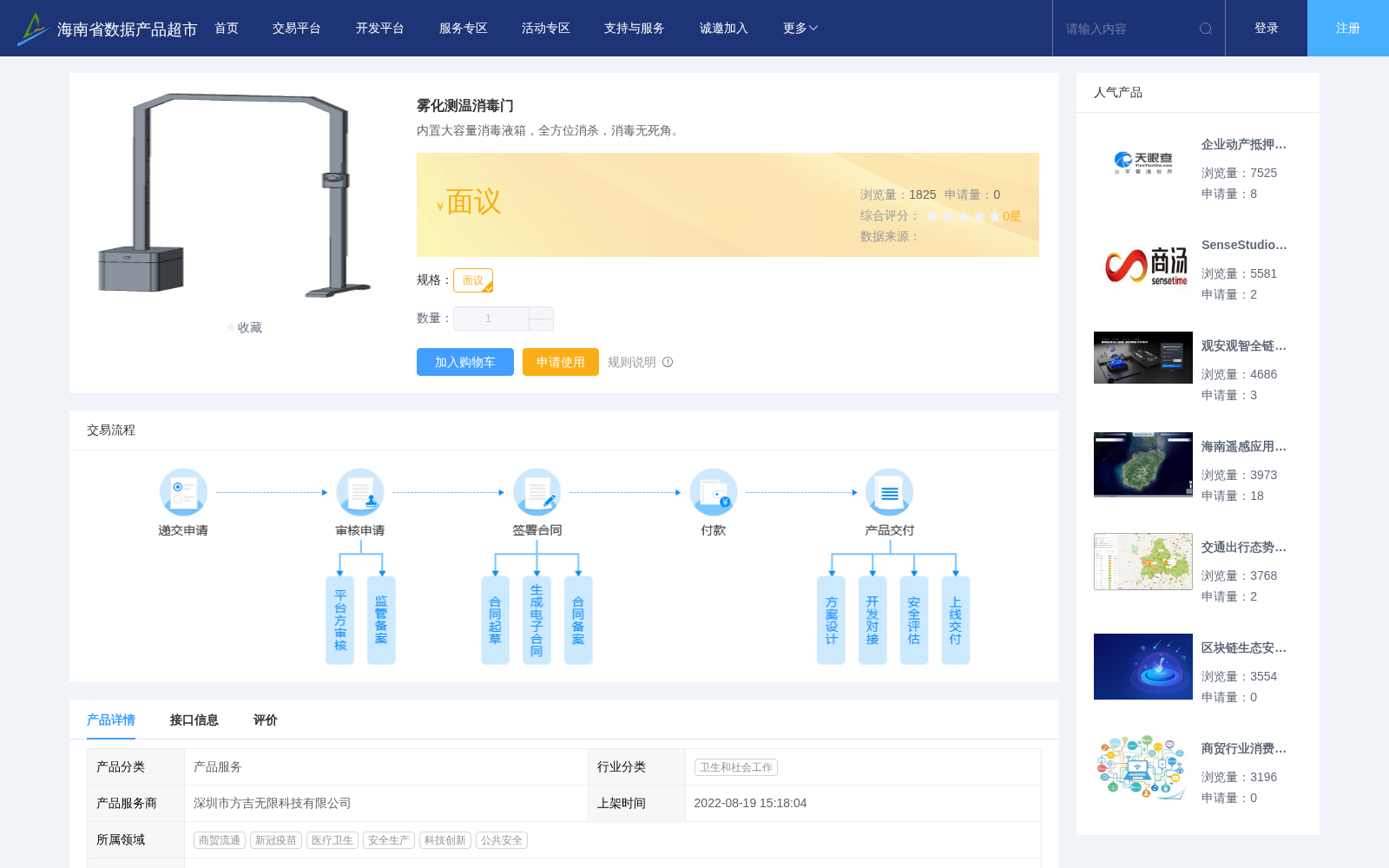Screen dimensions: 1389x868
Task: Click the 产品交付 step icon
Action: (x=890, y=492)
